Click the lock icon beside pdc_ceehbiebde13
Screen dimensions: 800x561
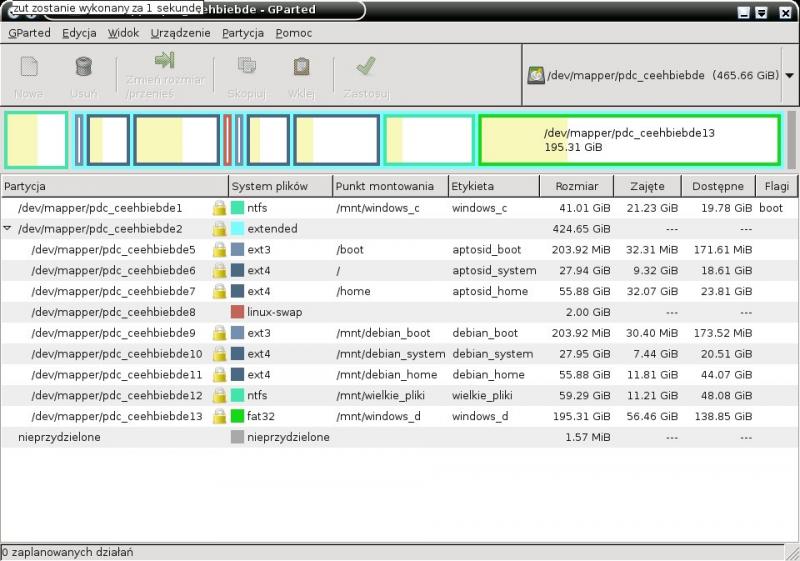coord(218,416)
